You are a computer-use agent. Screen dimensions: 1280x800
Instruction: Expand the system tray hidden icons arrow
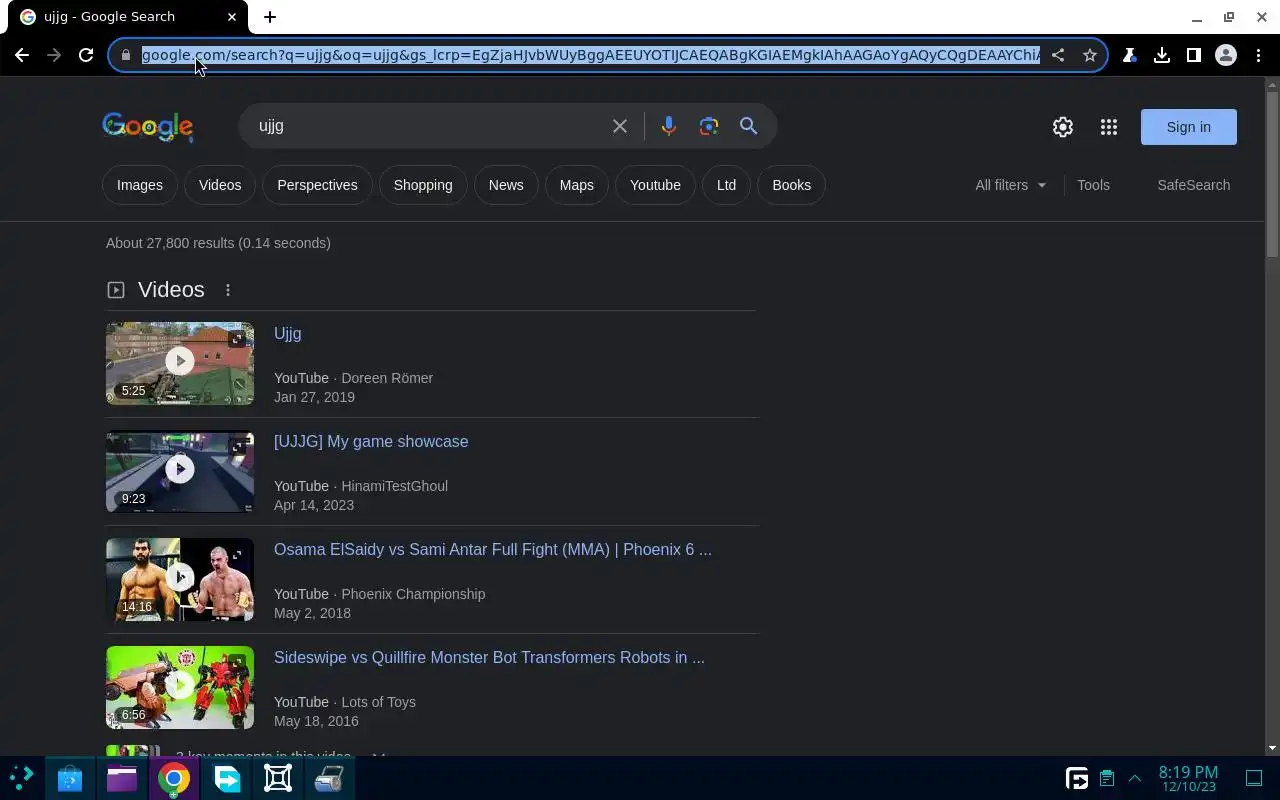pyautogui.click(x=1135, y=778)
